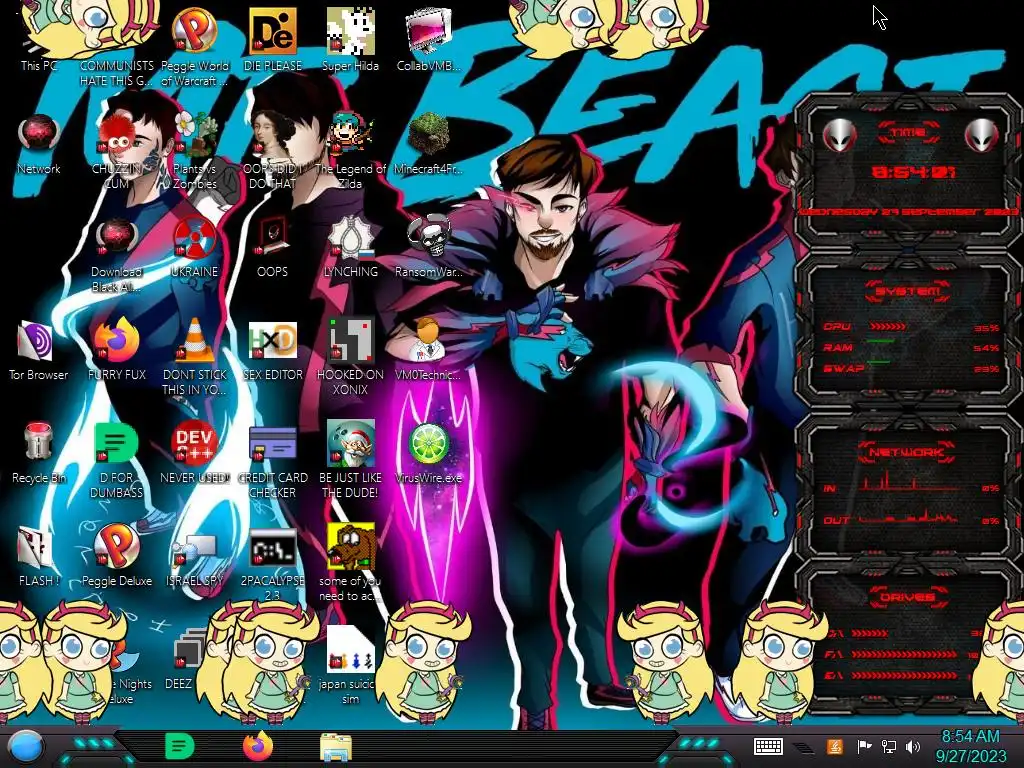Launch the Plants vs Zombies shortcut

[x=195, y=150]
